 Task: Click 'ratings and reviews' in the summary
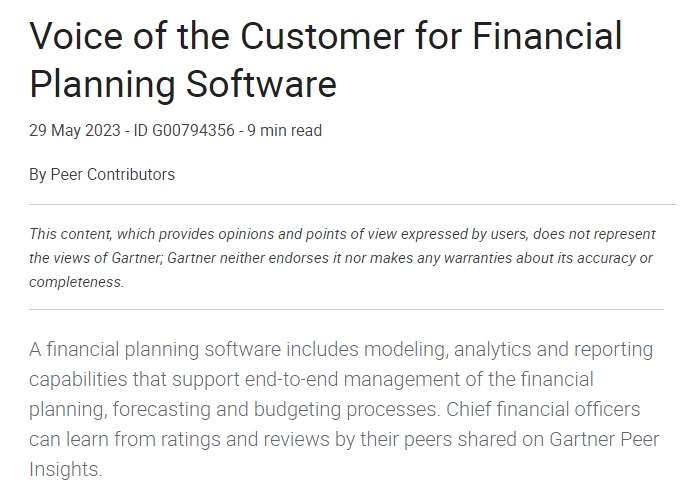pos(245,440)
